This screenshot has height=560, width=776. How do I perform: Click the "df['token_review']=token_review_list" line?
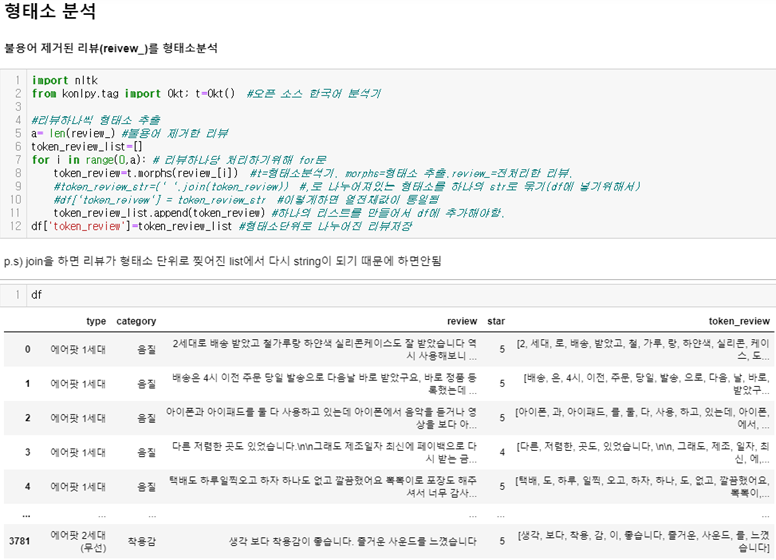pos(221,227)
